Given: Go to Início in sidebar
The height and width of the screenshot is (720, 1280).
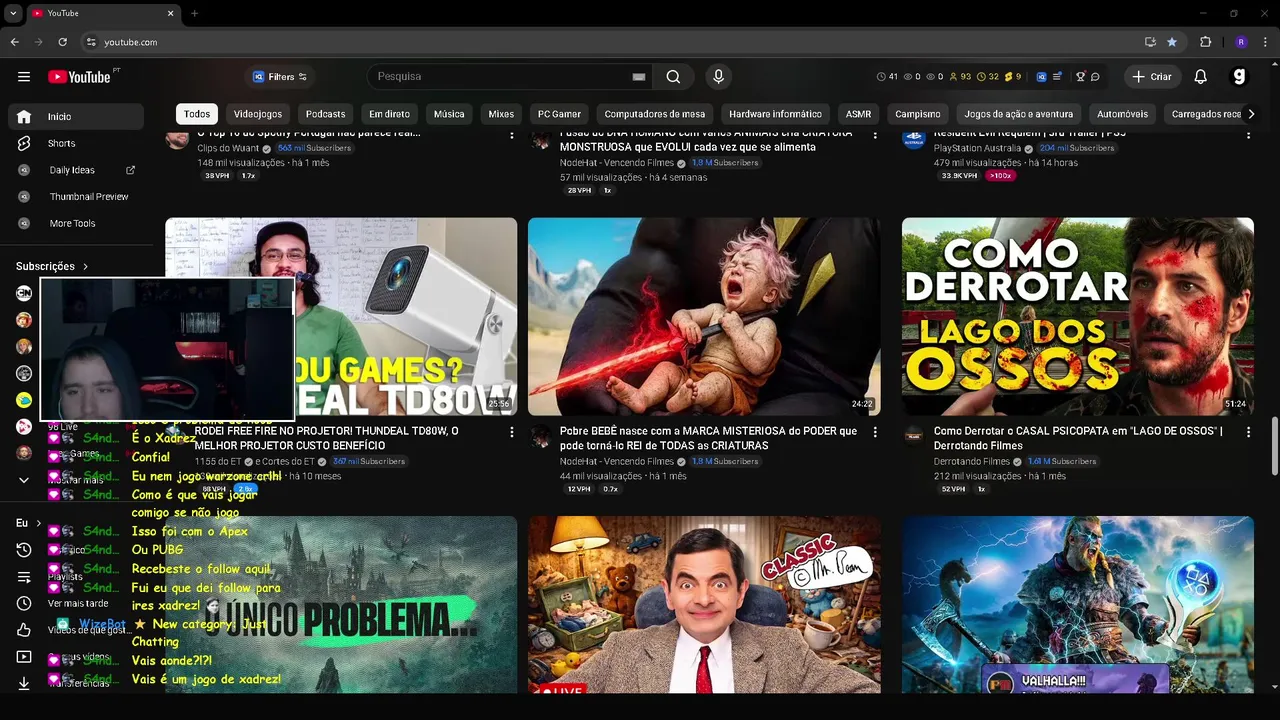Looking at the screenshot, I should tap(76, 117).
